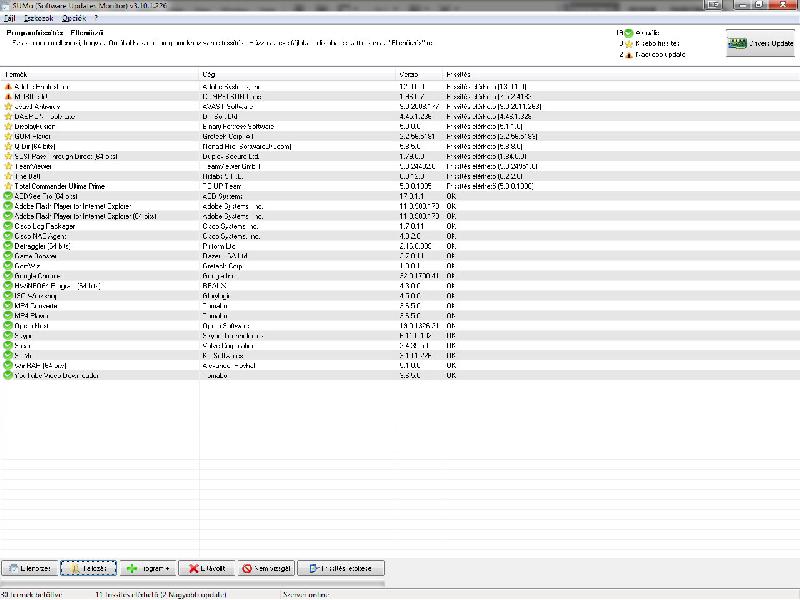Image resolution: width=800 pixels, height=600 pixels.
Task: Sort by the Termék column header
Action: (99, 74)
